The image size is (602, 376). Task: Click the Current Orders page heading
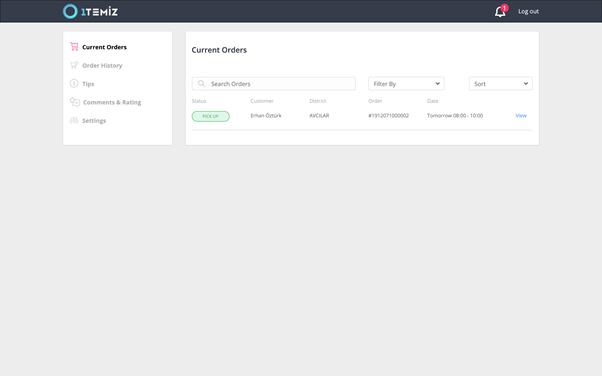click(219, 50)
